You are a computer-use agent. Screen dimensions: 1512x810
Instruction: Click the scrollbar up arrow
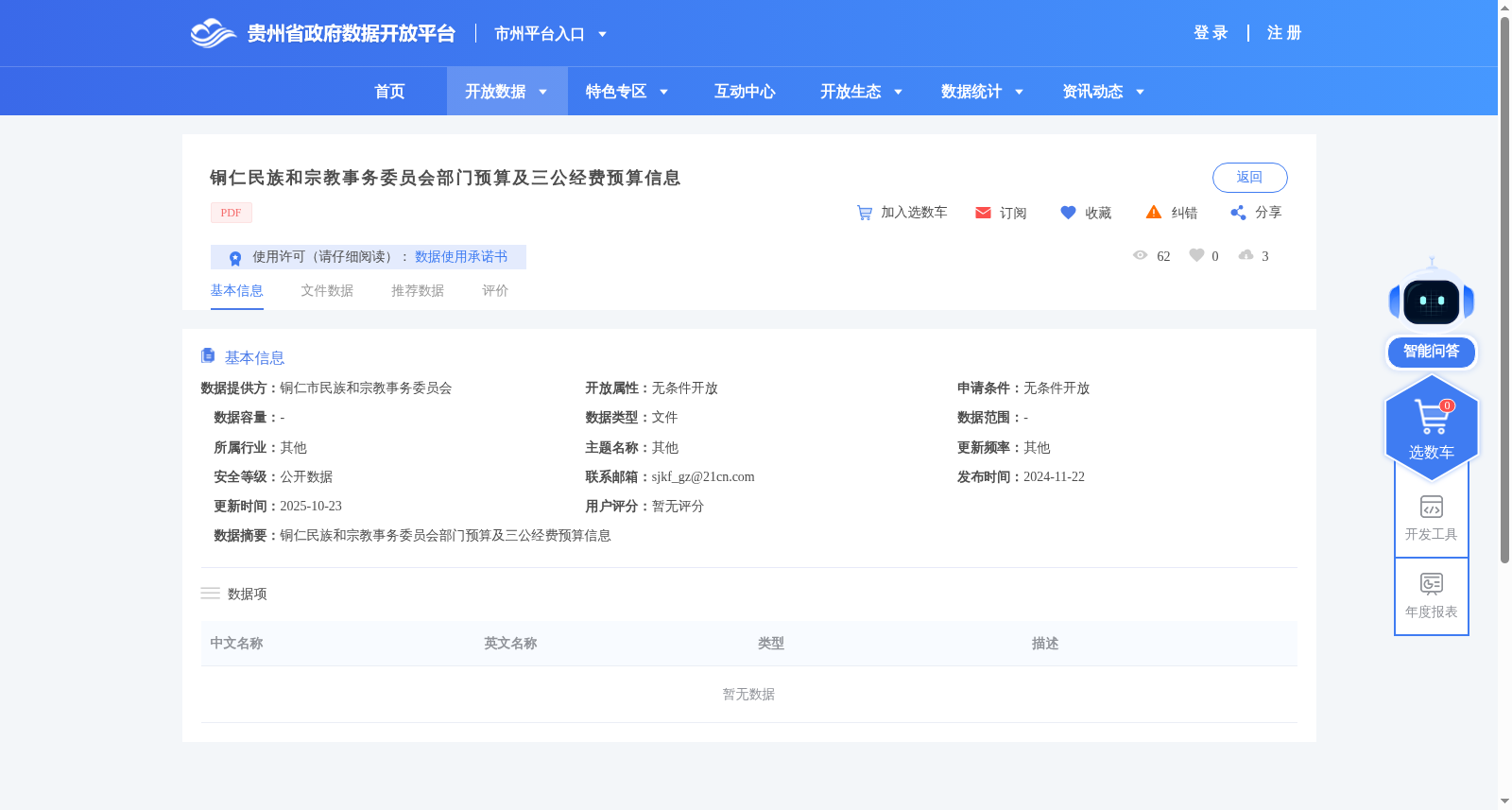pyautogui.click(x=1504, y=7)
